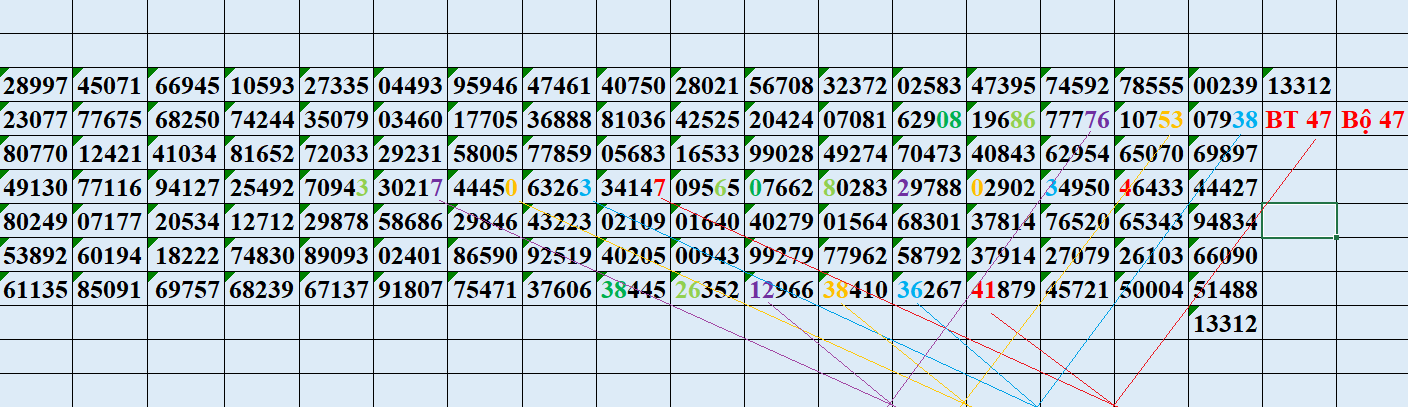Click the red Bộ 47 cell
Viewport: 1408px width, 407px height.
[x=1372, y=120]
